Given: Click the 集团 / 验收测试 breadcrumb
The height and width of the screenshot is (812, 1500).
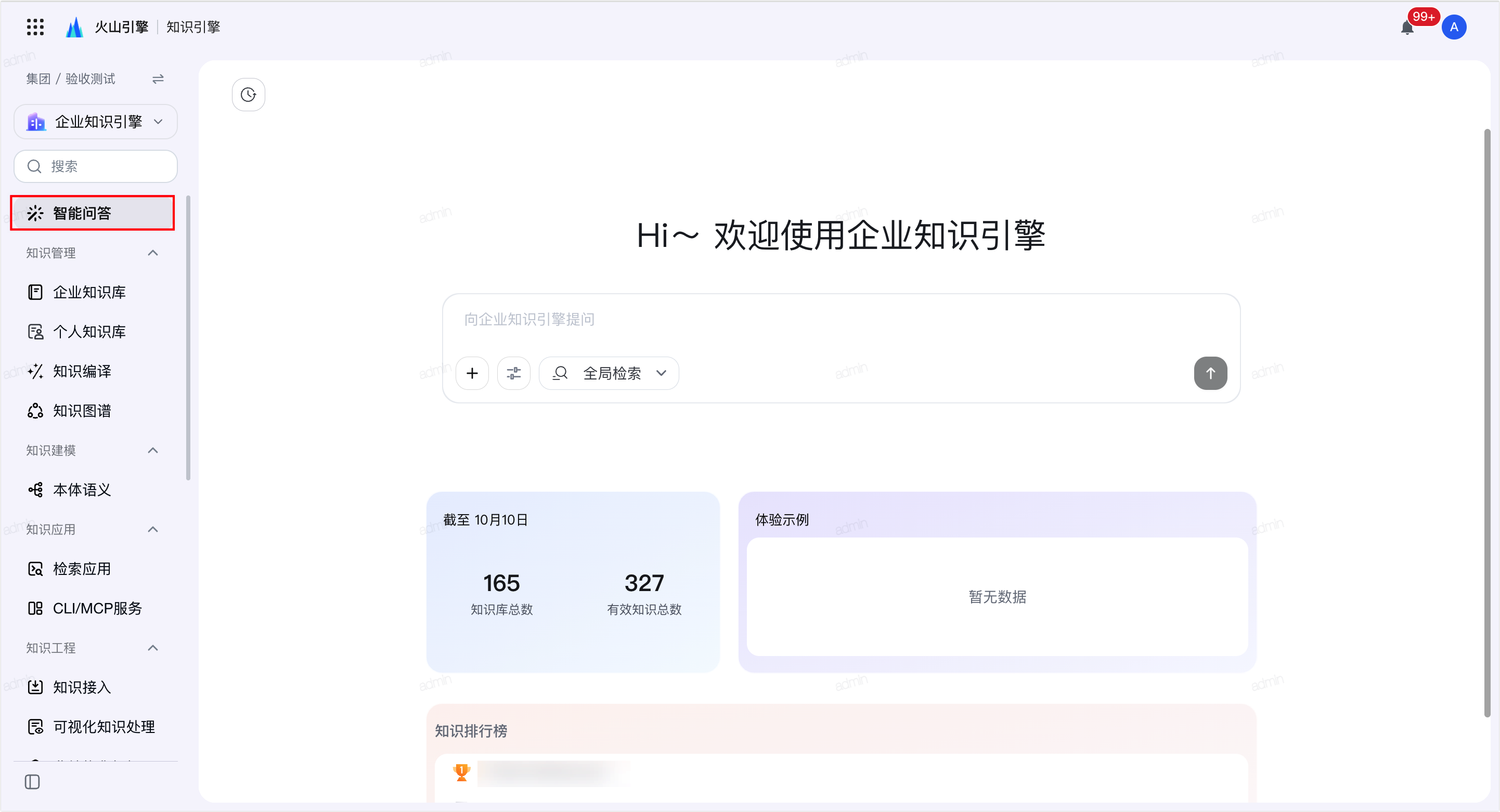Looking at the screenshot, I should pyautogui.click(x=70, y=78).
